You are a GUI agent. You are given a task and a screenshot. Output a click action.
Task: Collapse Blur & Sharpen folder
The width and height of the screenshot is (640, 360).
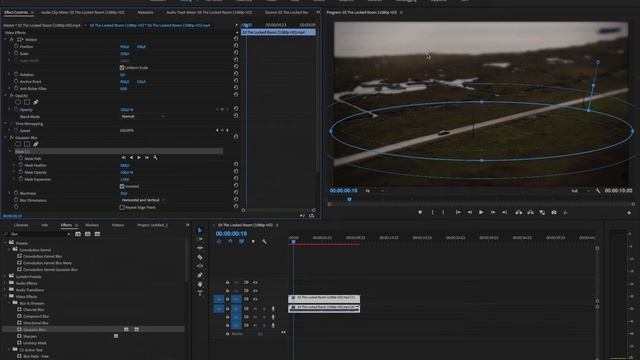click(x=9, y=303)
